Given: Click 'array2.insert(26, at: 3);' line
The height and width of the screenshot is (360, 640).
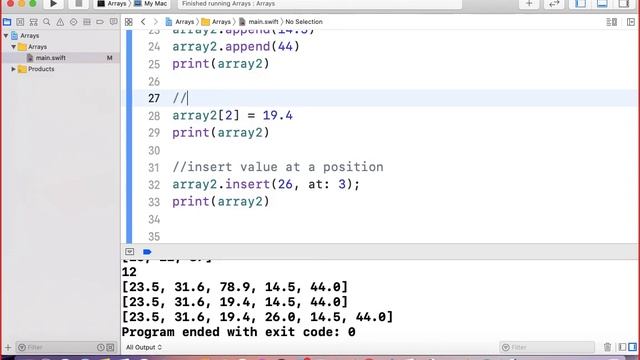Looking at the screenshot, I should [x=266, y=184].
